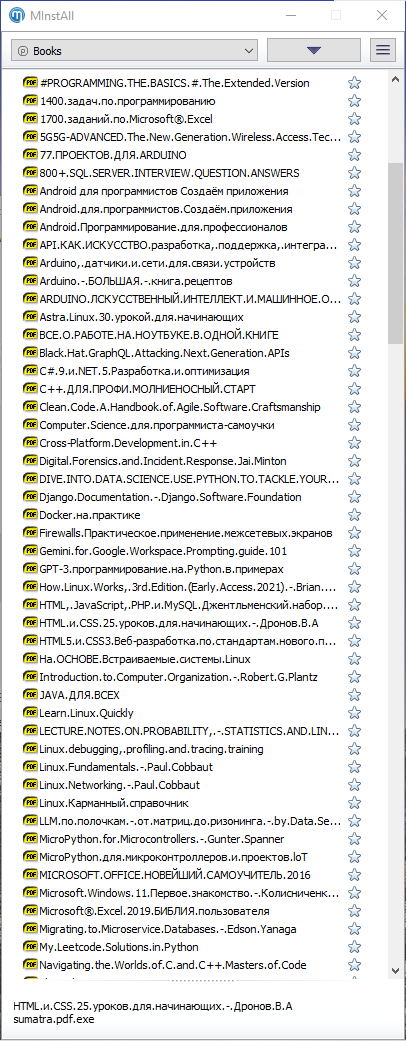Select ВСЕ.О.РАБОТЕ.НА.НОУТБУКЕ entry
The image size is (406, 1041).
click(x=159, y=335)
